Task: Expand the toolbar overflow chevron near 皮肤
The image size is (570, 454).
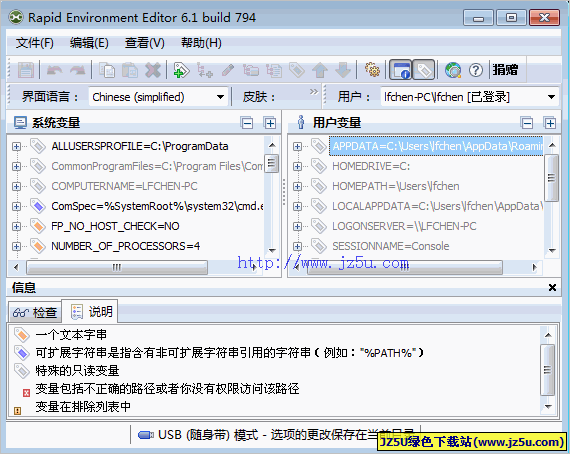Action: [314, 92]
